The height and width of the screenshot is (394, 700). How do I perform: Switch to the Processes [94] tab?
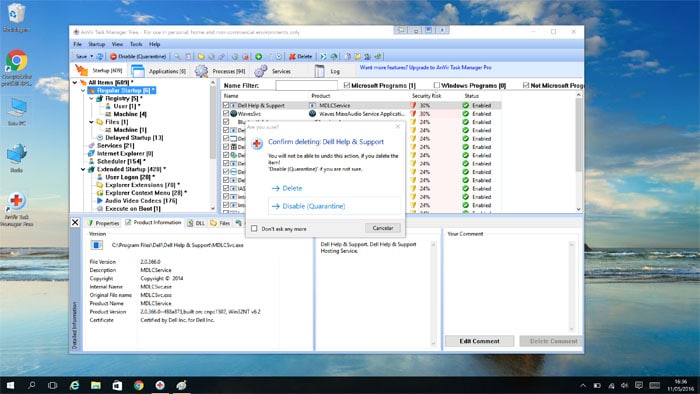[220, 71]
